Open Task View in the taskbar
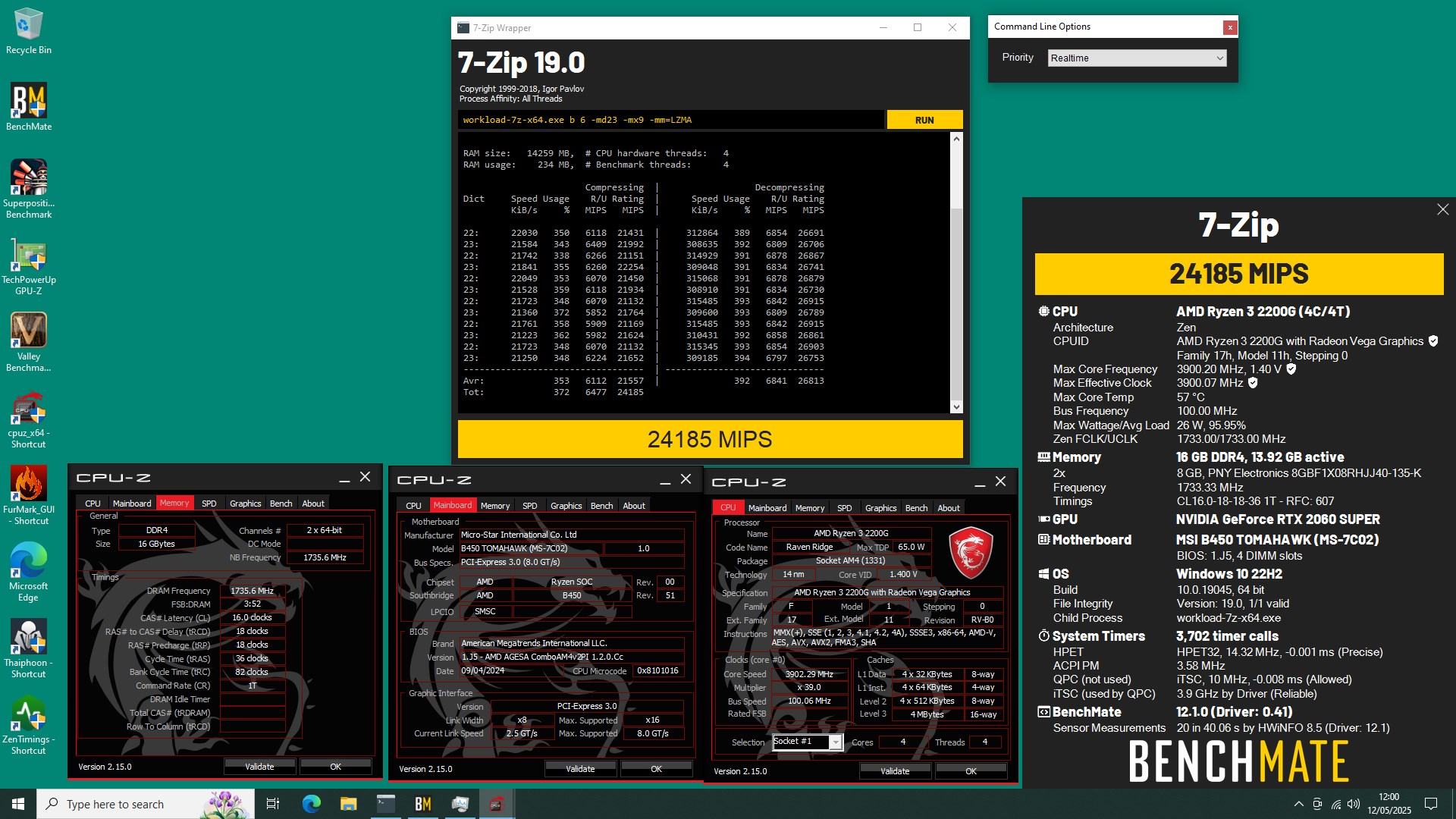This screenshot has height=819, width=1456. click(x=273, y=804)
